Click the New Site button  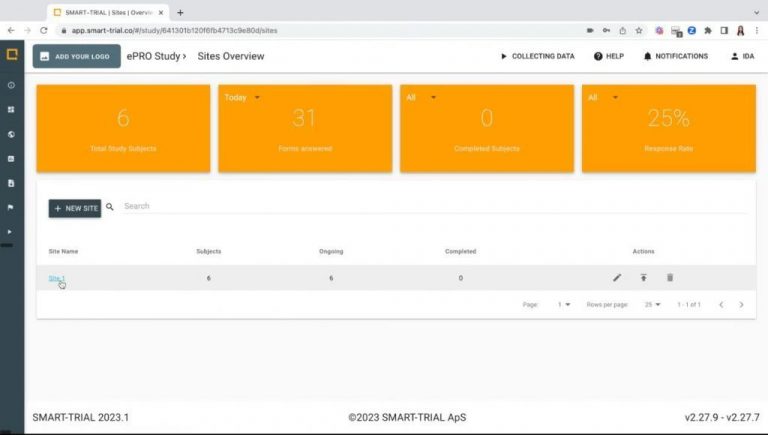coord(75,208)
